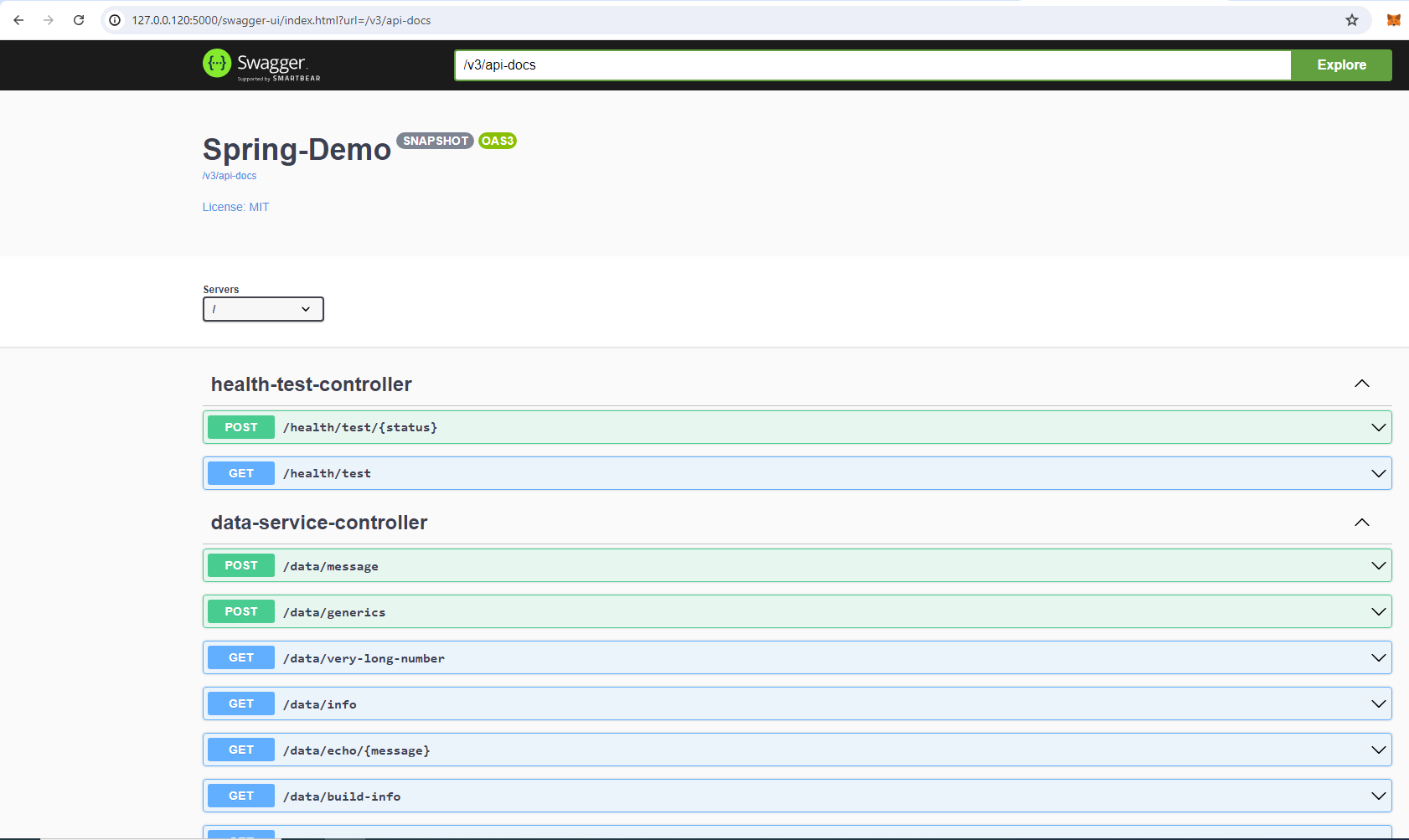Image resolution: width=1409 pixels, height=840 pixels.
Task: Open the MetaMask fox extension icon
Action: click(1393, 20)
